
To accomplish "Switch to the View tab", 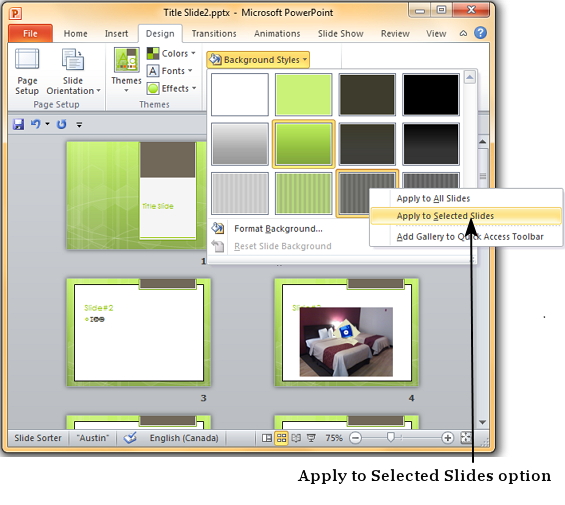I will tap(436, 34).
